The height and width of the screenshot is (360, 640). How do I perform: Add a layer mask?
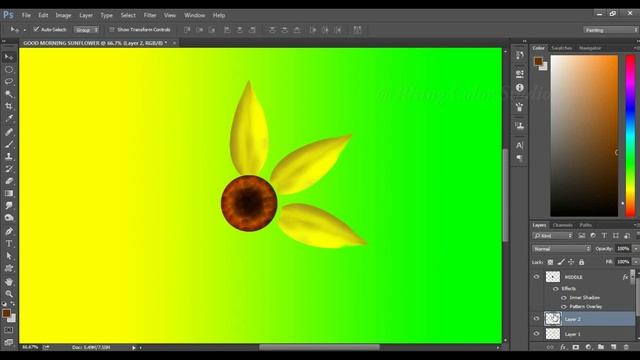(576, 347)
